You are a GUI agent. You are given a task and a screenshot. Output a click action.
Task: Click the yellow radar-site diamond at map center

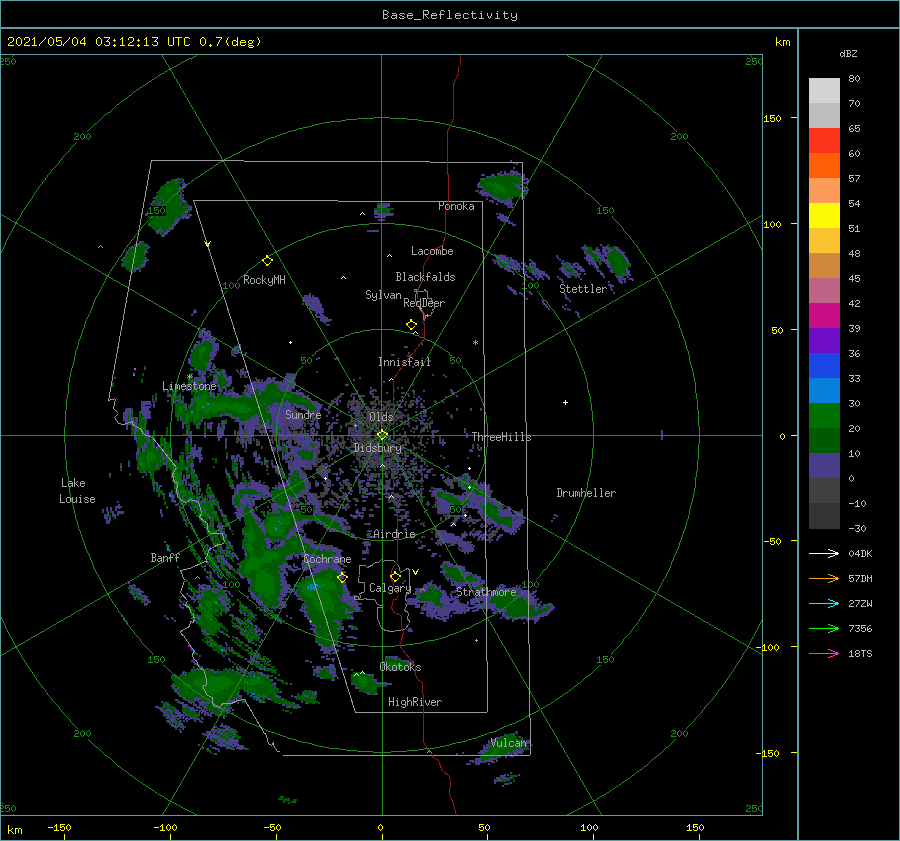coord(382,435)
